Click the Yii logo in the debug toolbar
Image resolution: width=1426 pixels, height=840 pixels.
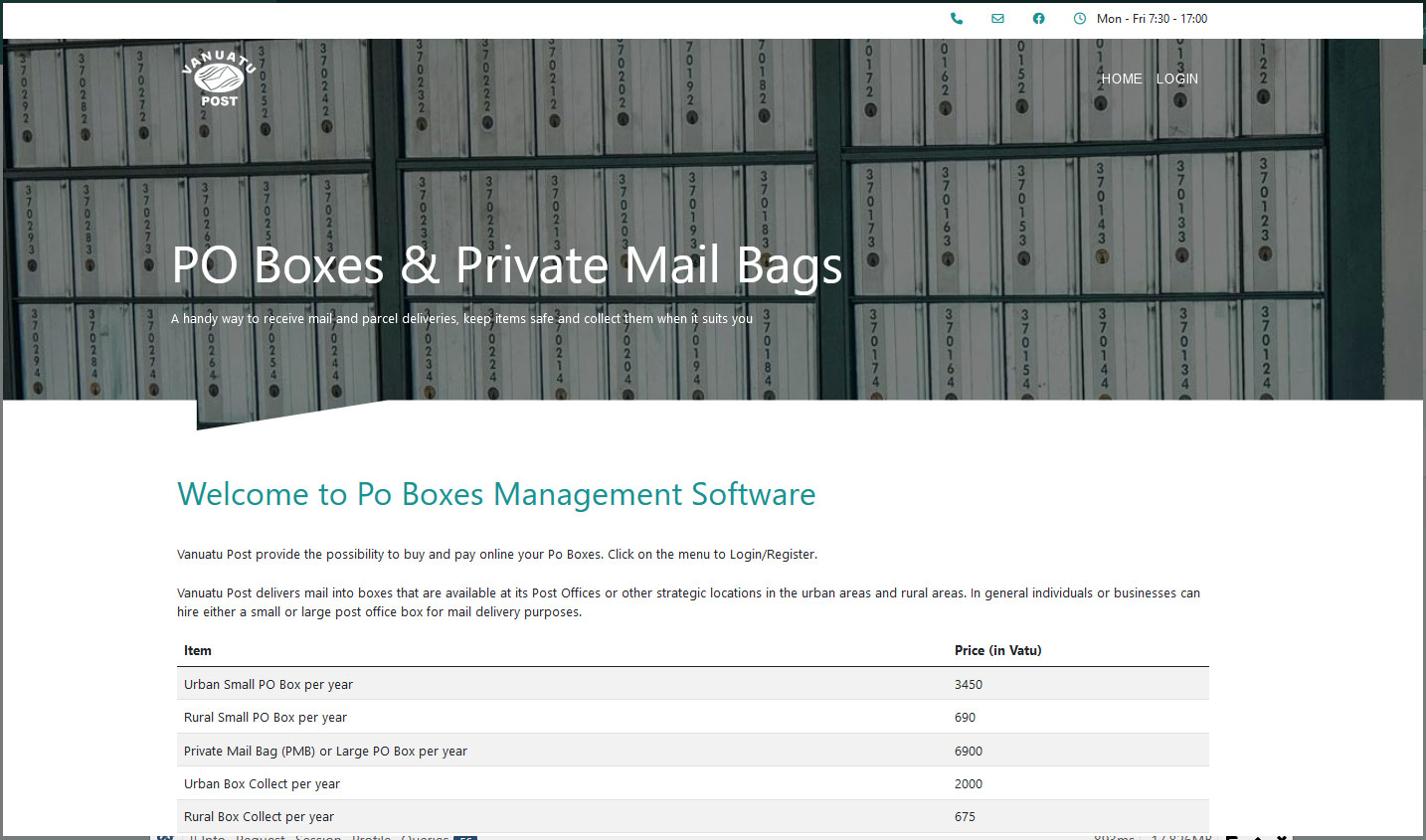165,836
